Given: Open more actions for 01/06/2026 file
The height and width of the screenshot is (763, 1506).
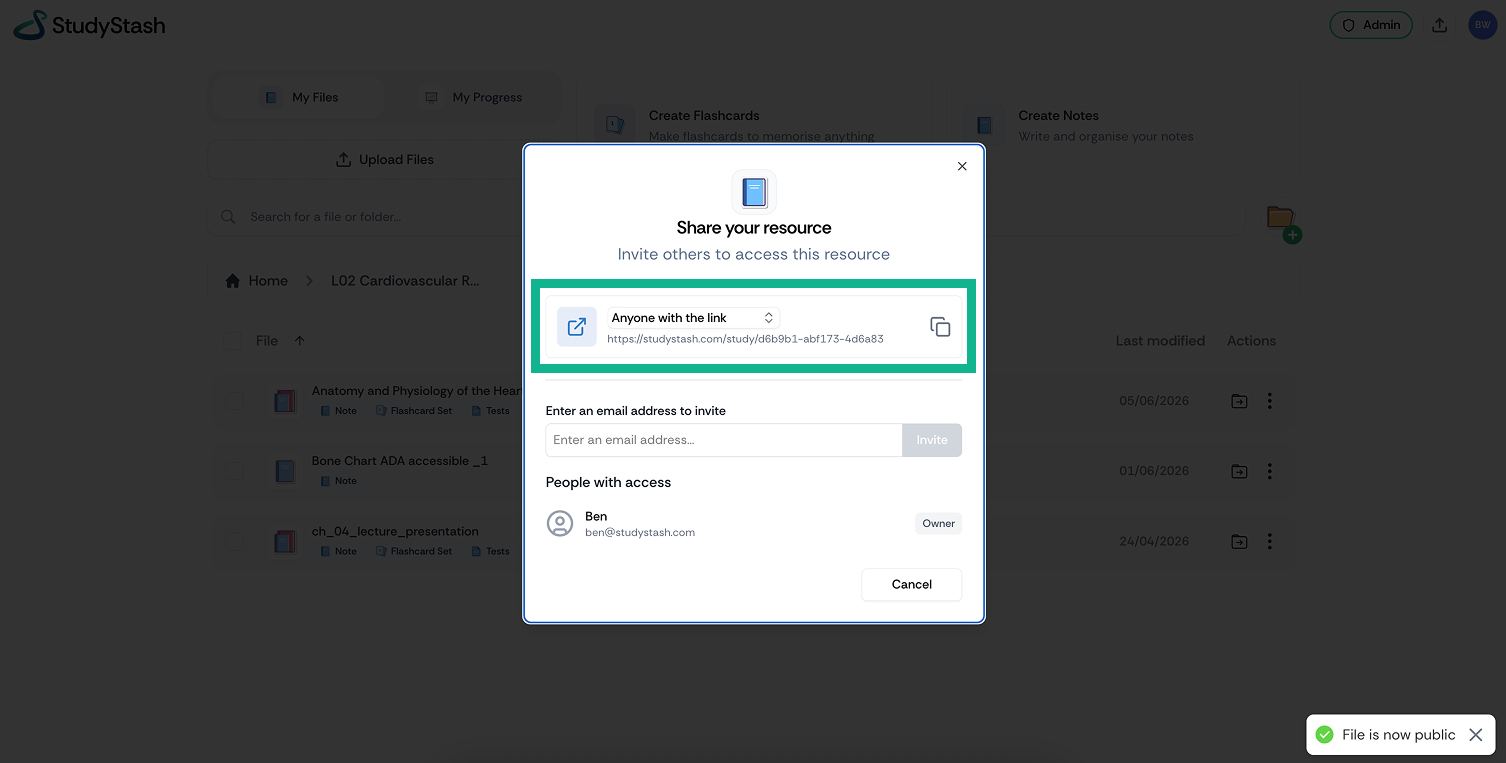Looking at the screenshot, I should click(x=1269, y=471).
